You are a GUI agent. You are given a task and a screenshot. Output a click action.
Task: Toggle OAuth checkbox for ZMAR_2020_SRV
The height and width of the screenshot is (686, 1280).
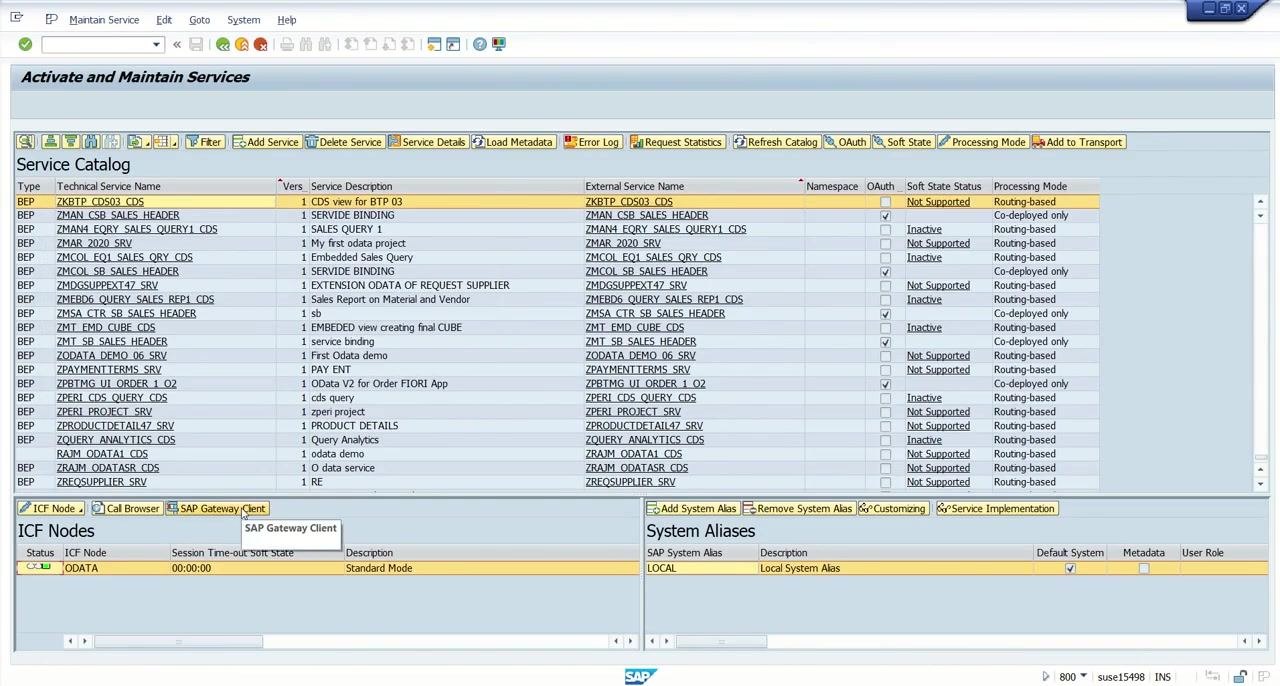[885, 244]
